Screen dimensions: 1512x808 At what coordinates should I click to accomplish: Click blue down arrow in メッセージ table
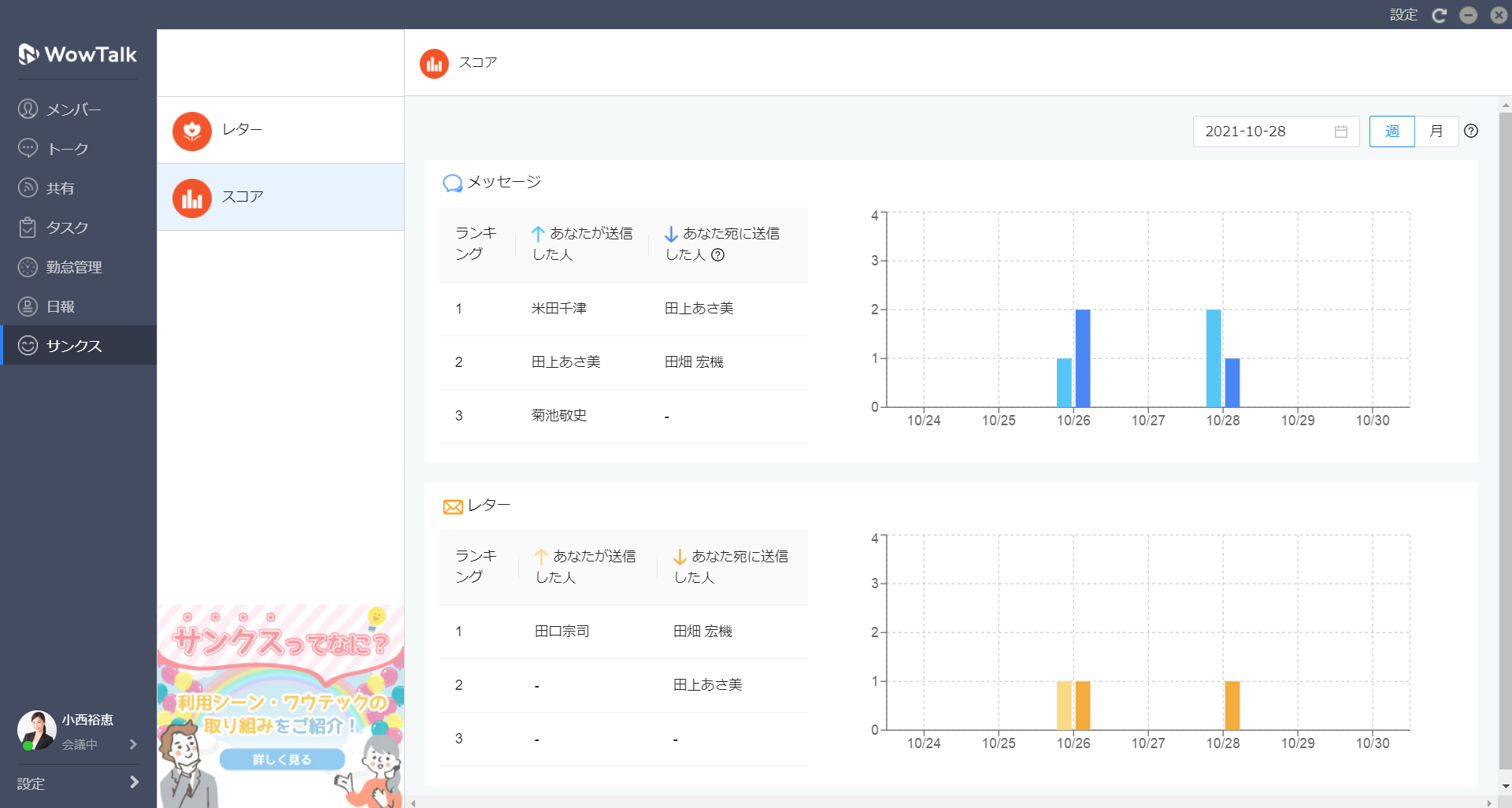point(671,234)
